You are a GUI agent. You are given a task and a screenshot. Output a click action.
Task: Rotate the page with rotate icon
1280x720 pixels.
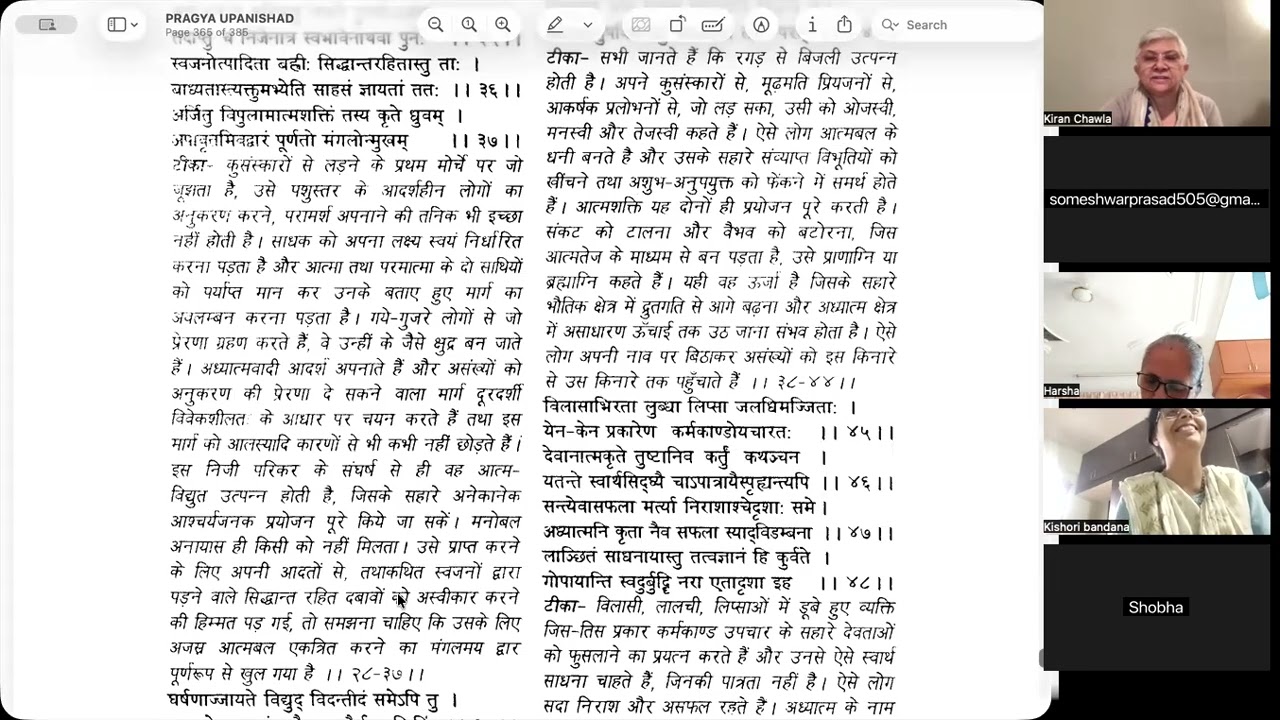click(677, 25)
